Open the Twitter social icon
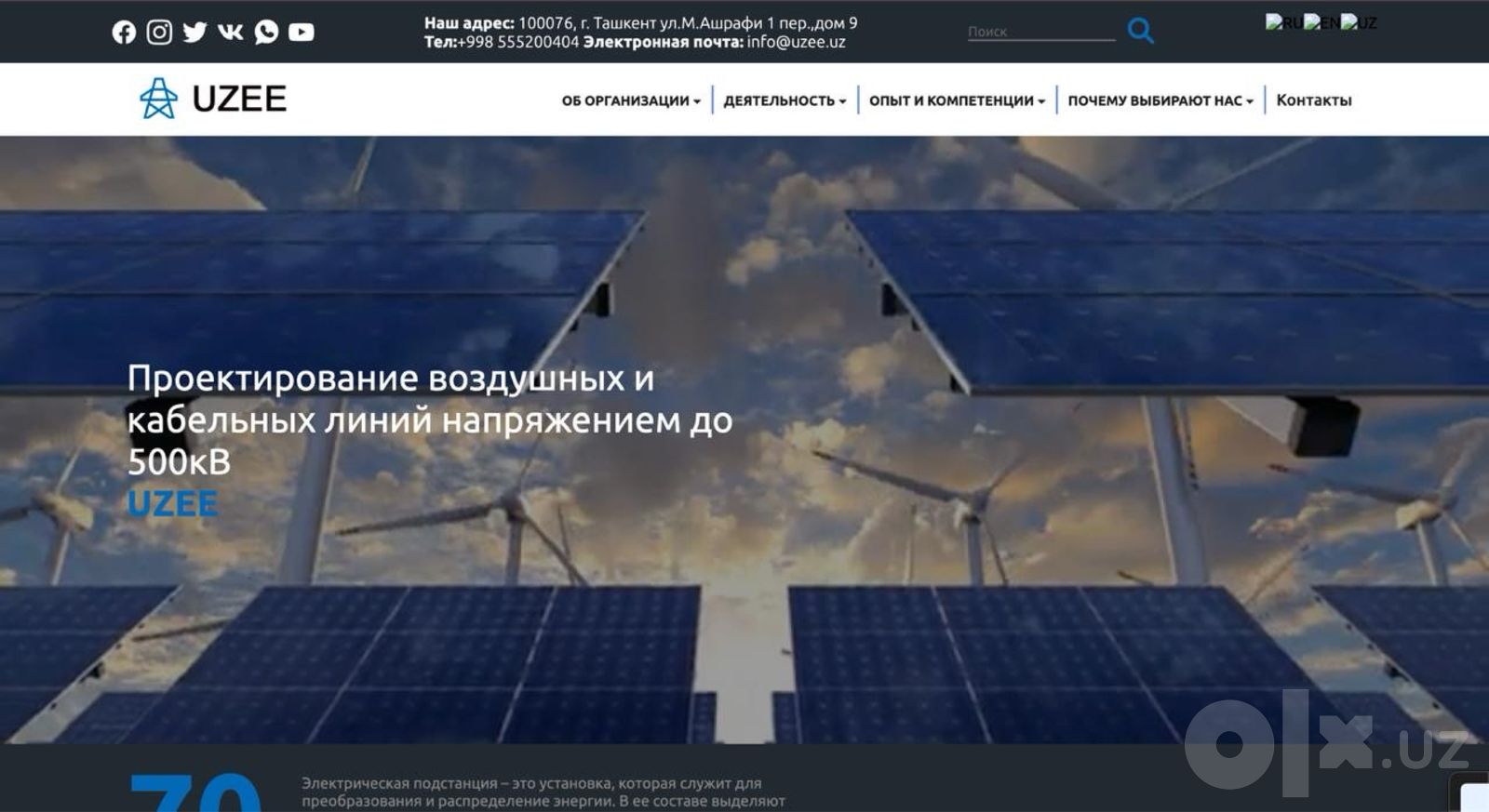Viewport: 1489px width, 812px height. click(x=195, y=32)
